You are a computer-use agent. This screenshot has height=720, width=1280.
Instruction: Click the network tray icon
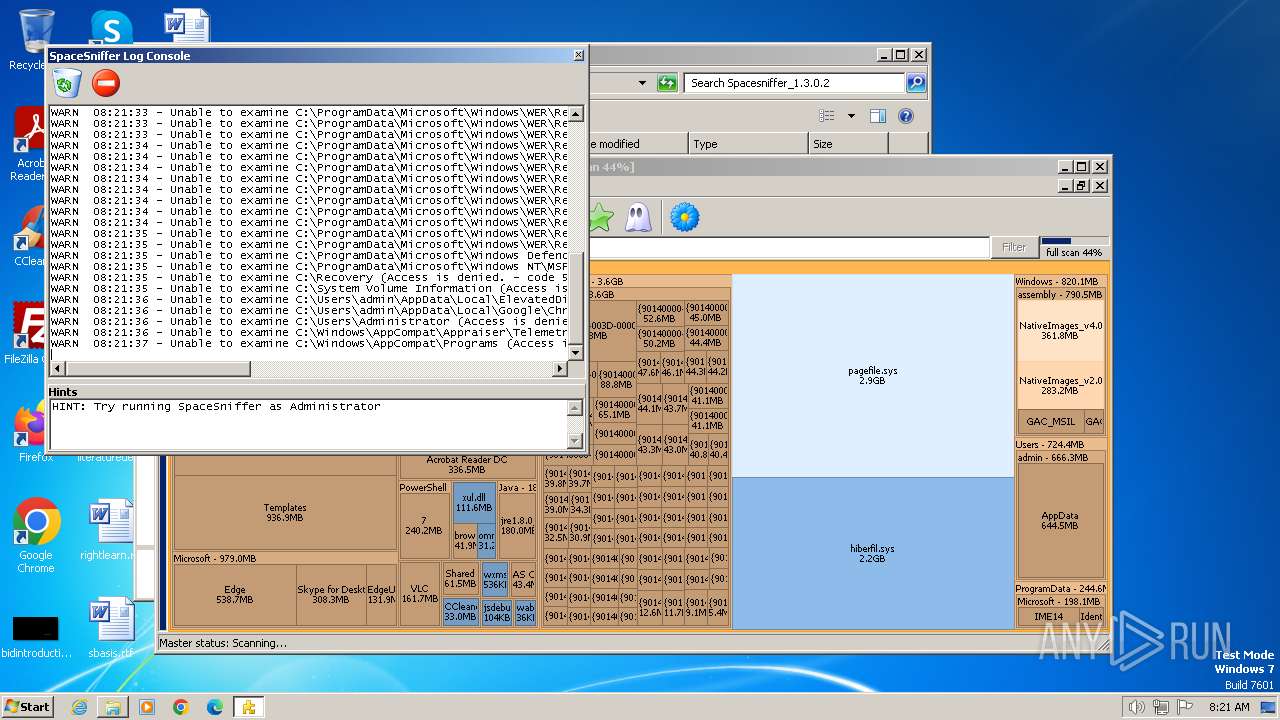pyautogui.click(x=1161, y=707)
